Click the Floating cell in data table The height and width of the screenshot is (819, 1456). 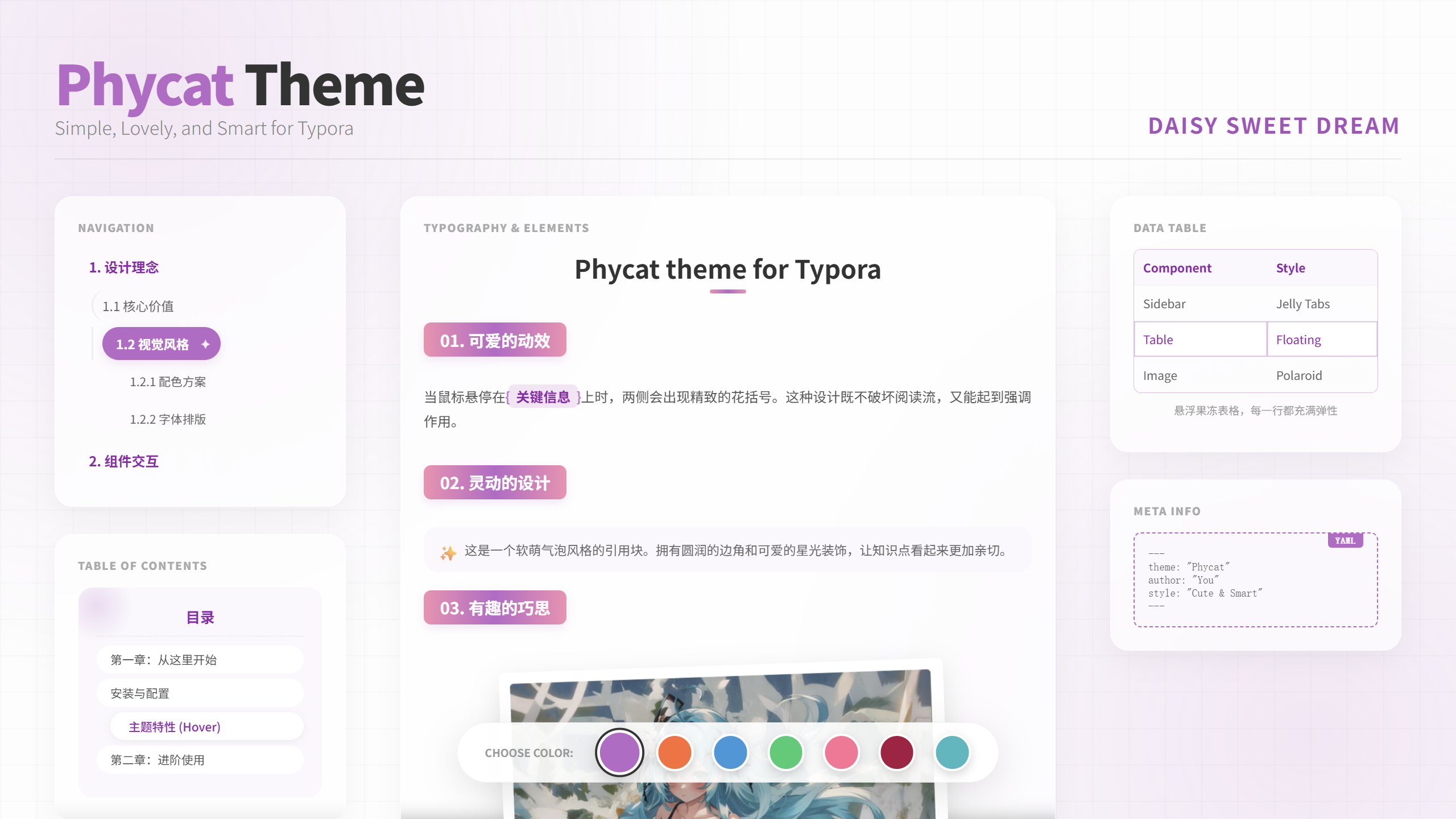(x=1298, y=340)
